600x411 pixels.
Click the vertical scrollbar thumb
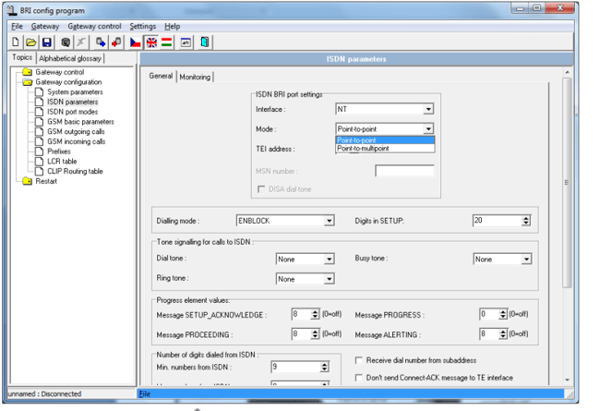567,183
